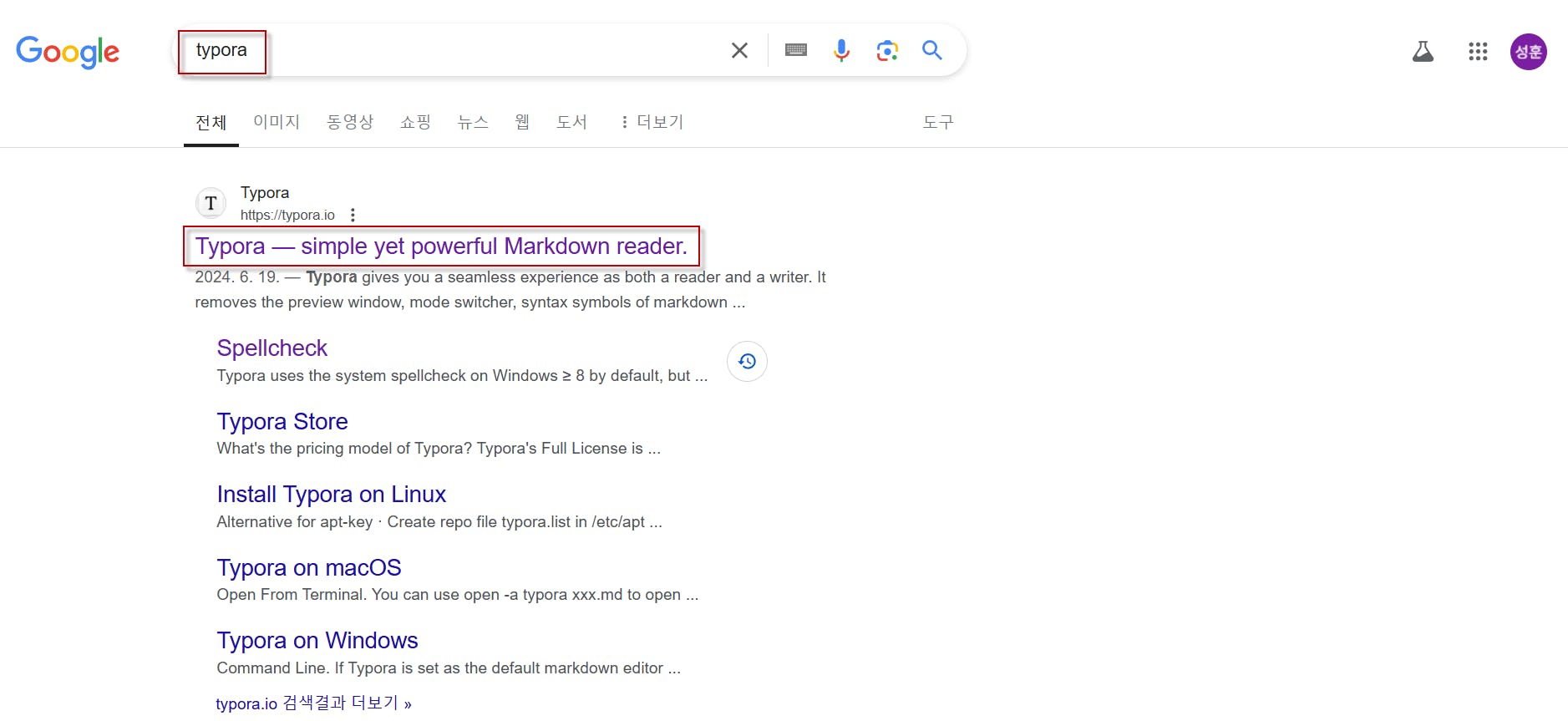Open Search Labs flask icon
The image size is (1568, 721).
1423,52
